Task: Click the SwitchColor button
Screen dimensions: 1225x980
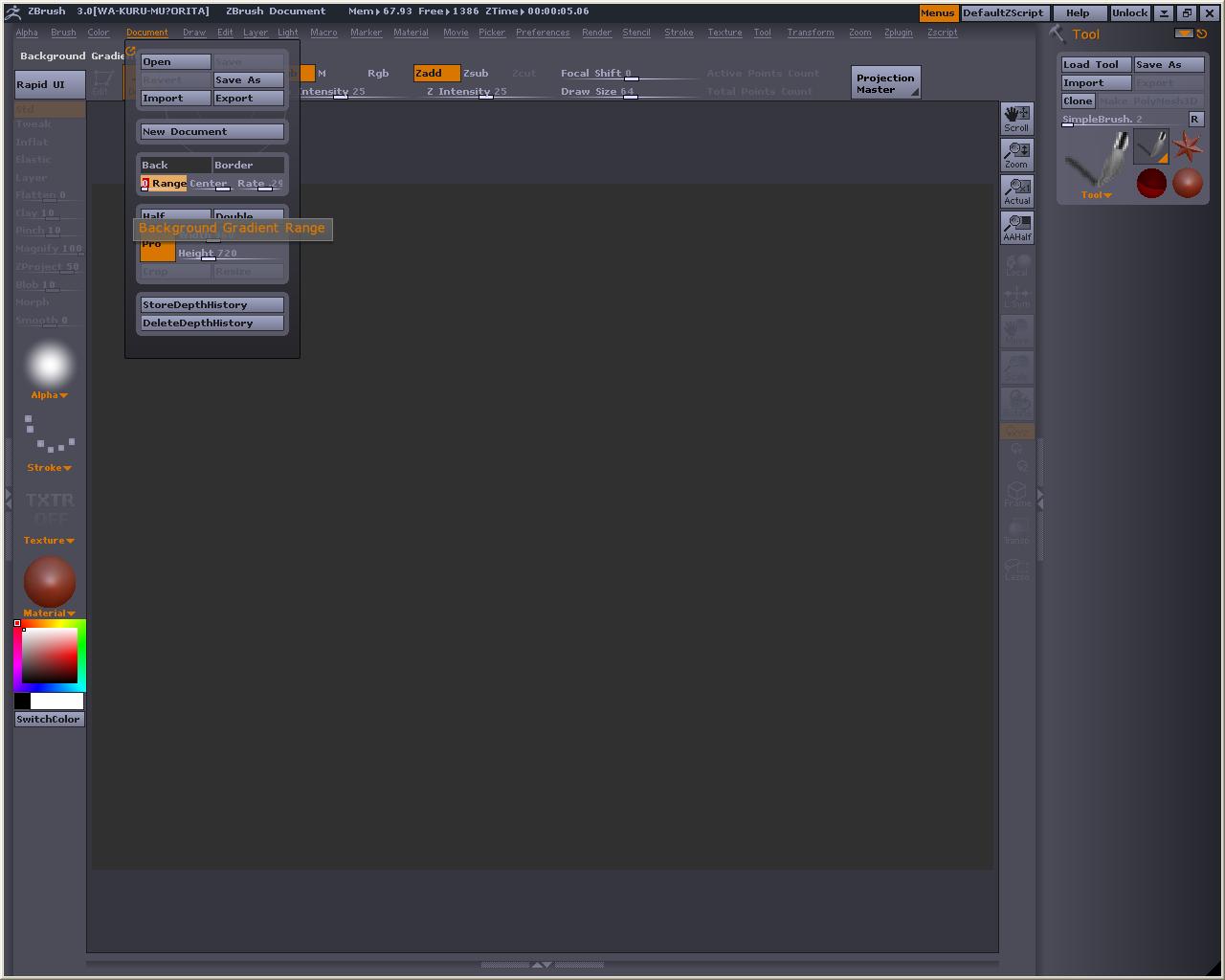Action: coord(49,720)
